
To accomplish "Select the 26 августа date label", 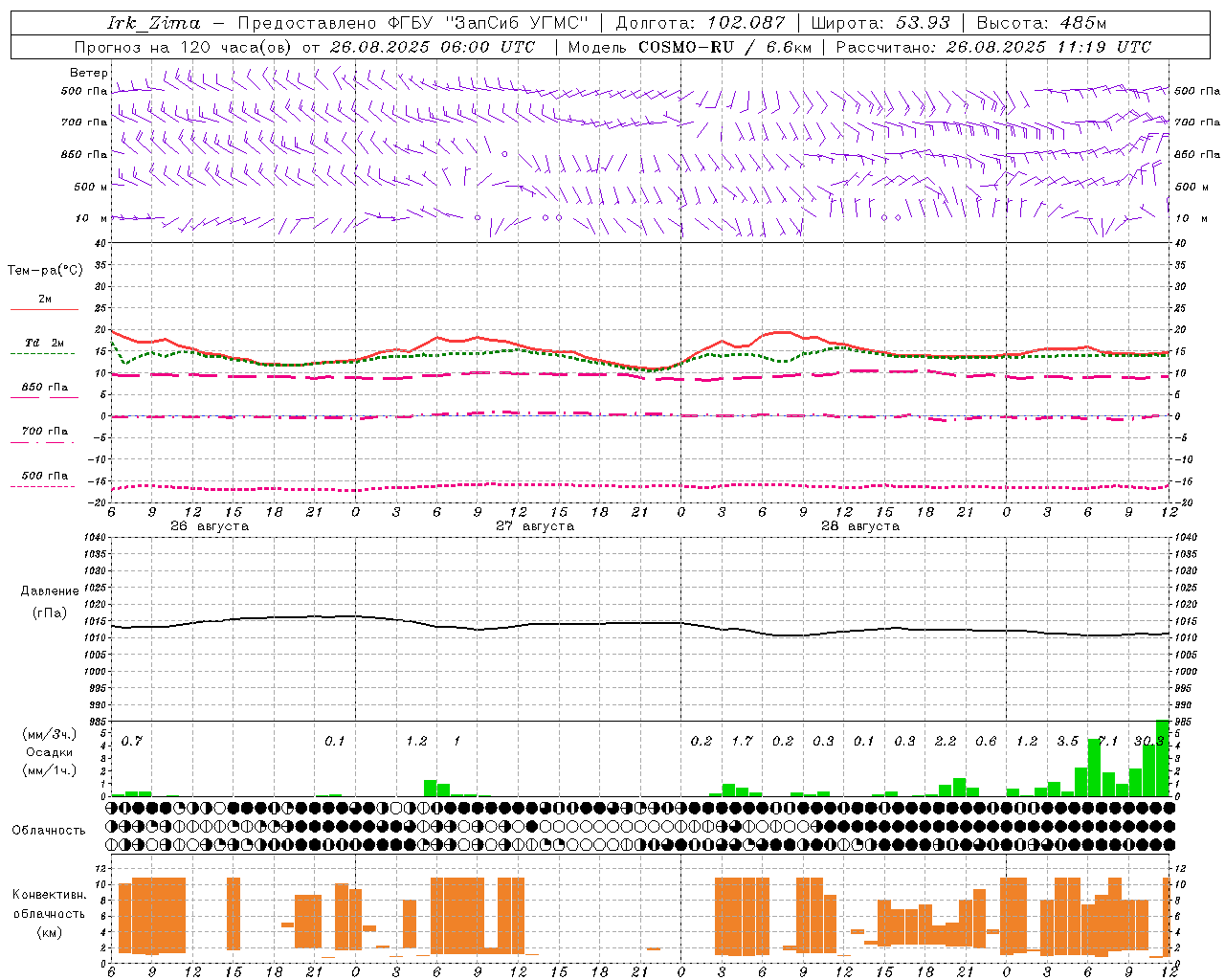I will [210, 526].
